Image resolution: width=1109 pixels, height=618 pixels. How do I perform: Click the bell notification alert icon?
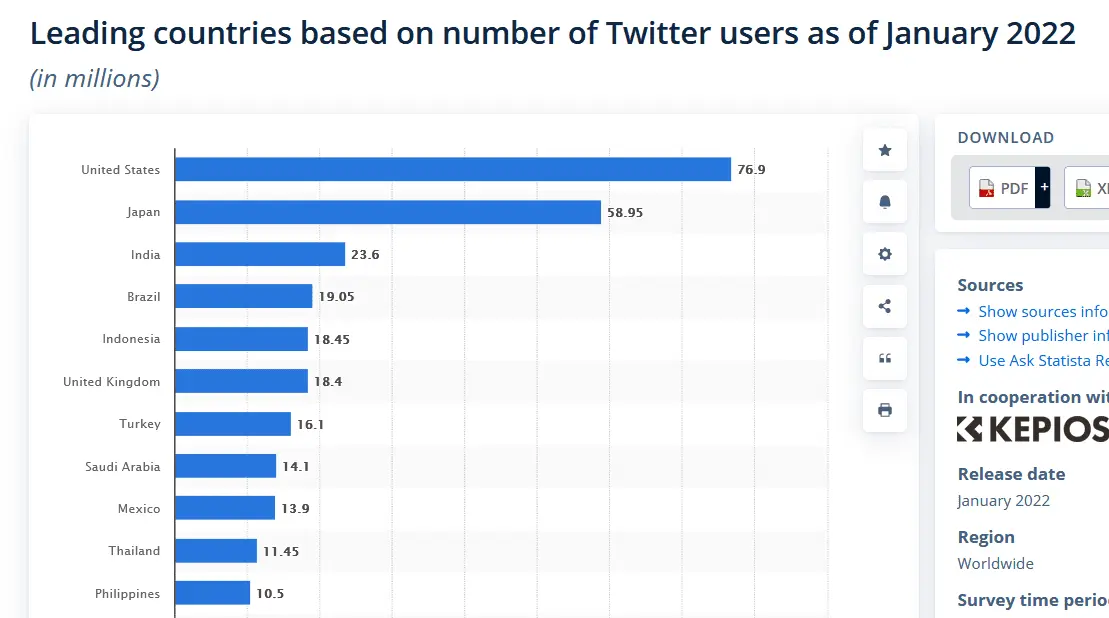[x=884, y=202]
